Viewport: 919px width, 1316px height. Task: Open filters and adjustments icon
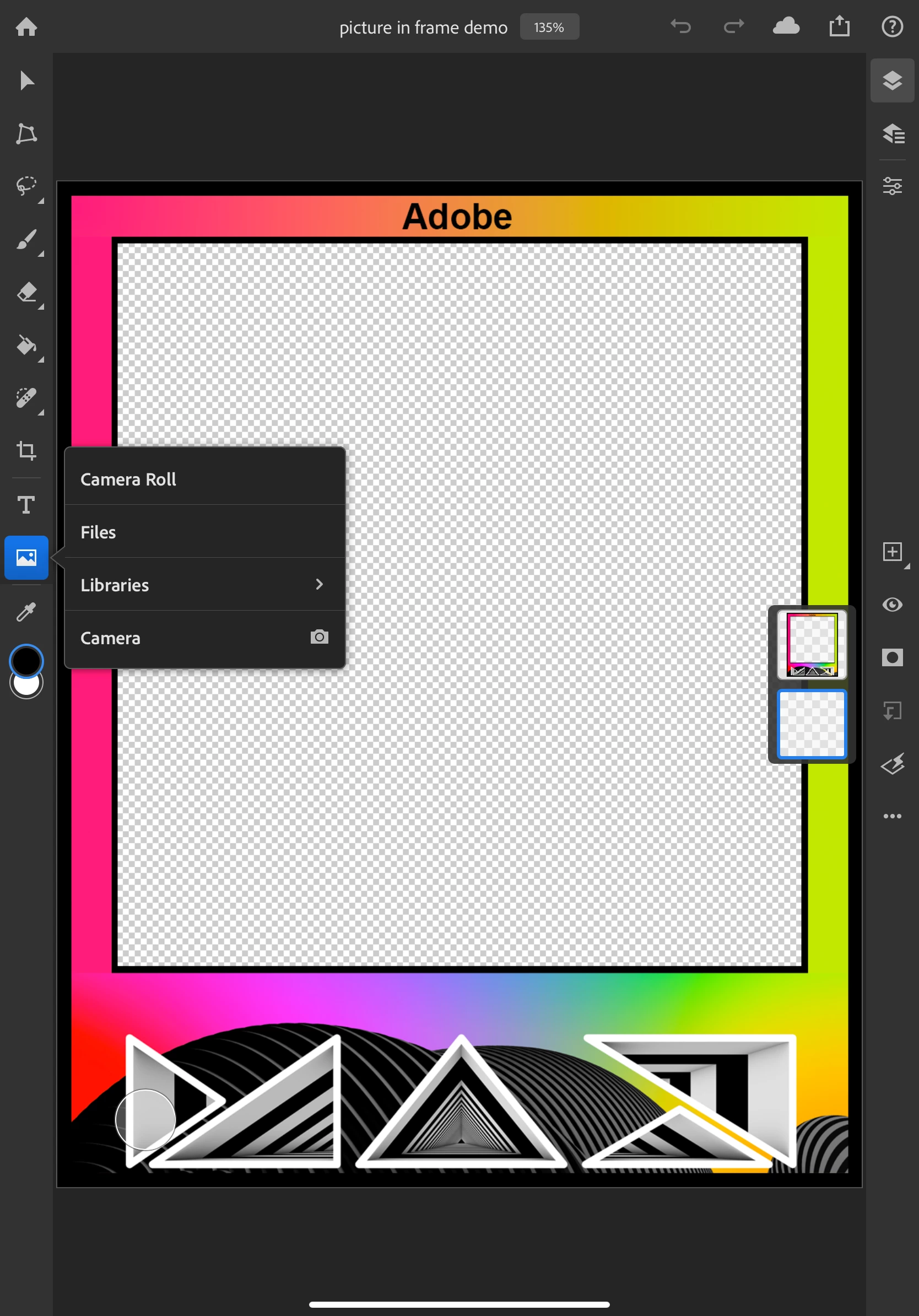(x=892, y=763)
